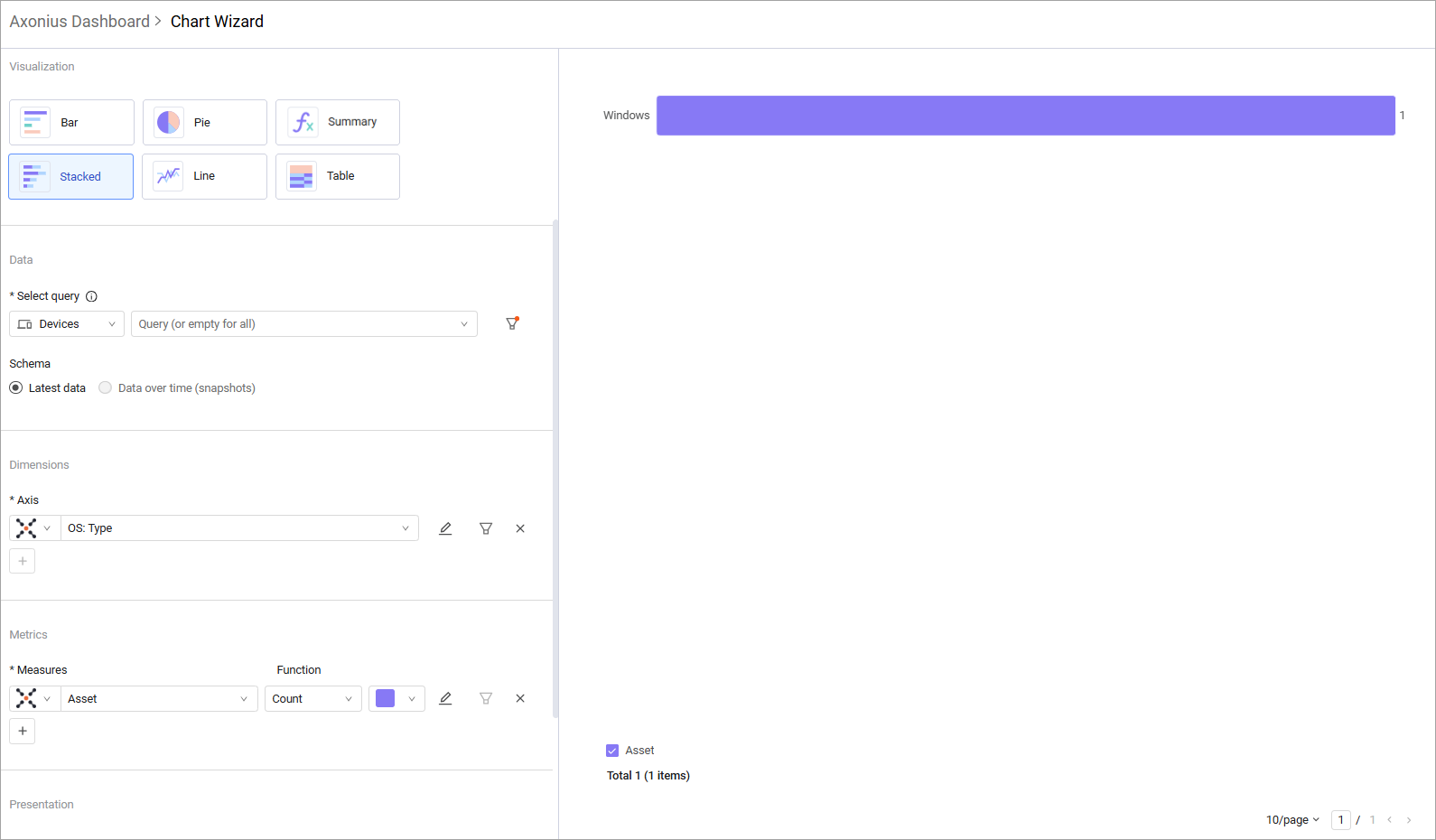Click the Total 1 (1 items) text

[x=648, y=776]
